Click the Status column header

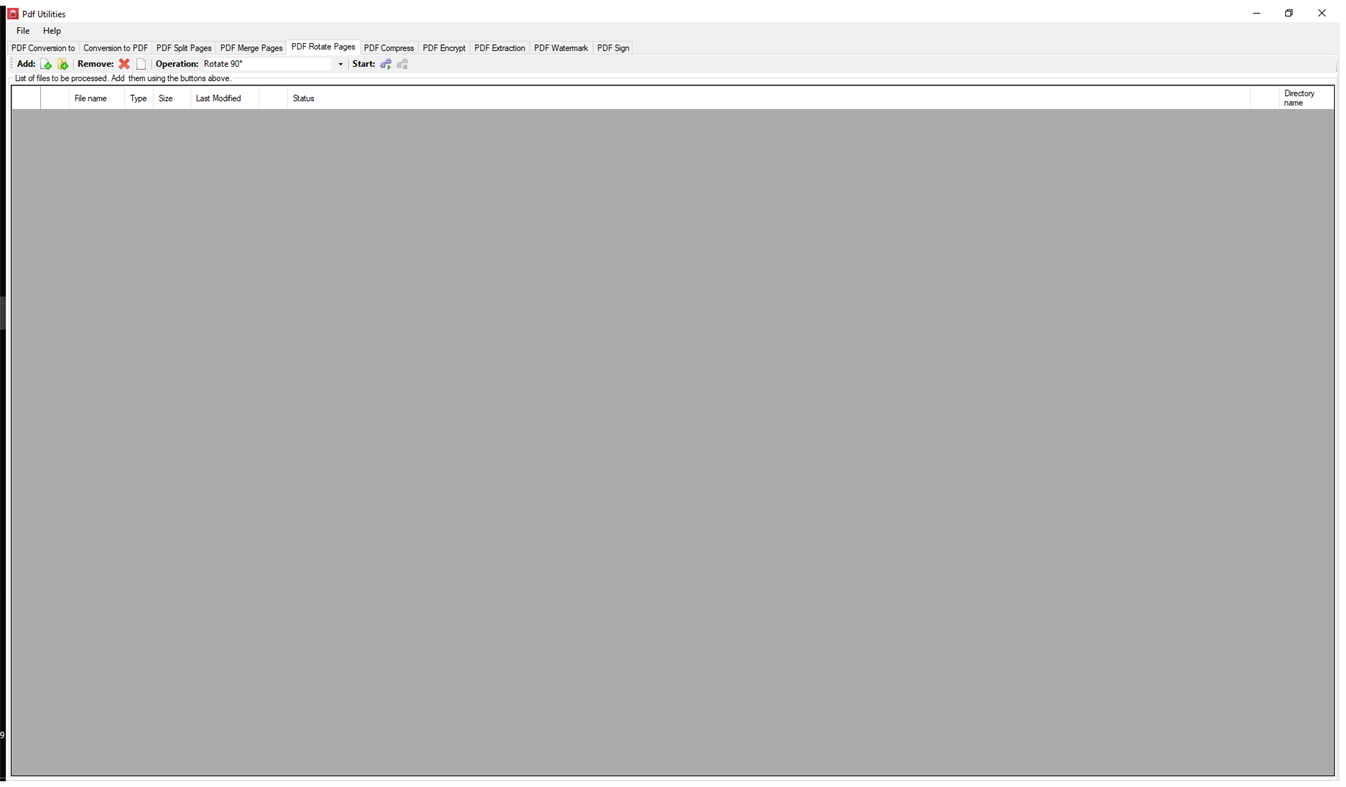click(303, 98)
